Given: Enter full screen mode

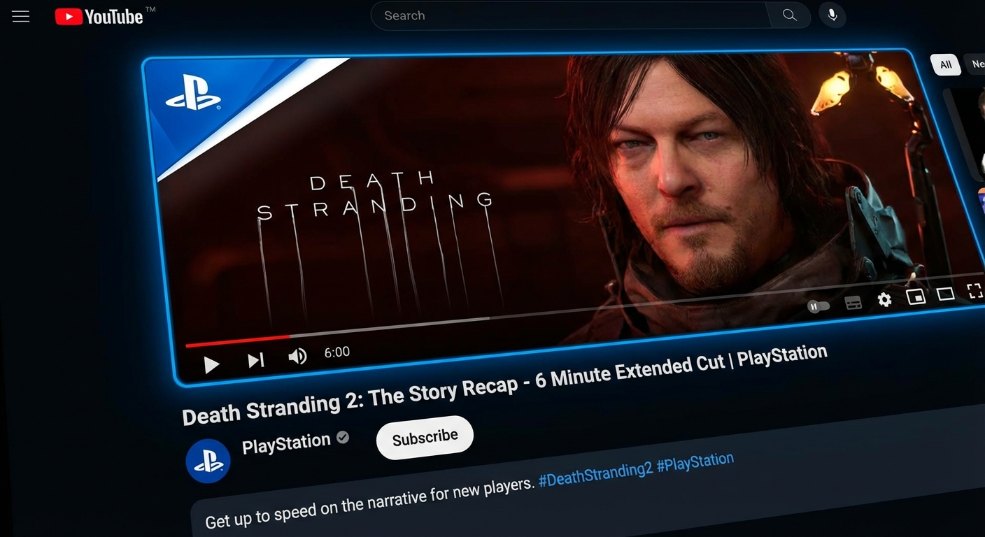Looking at the screenshot, I should (x=974, y=290).
